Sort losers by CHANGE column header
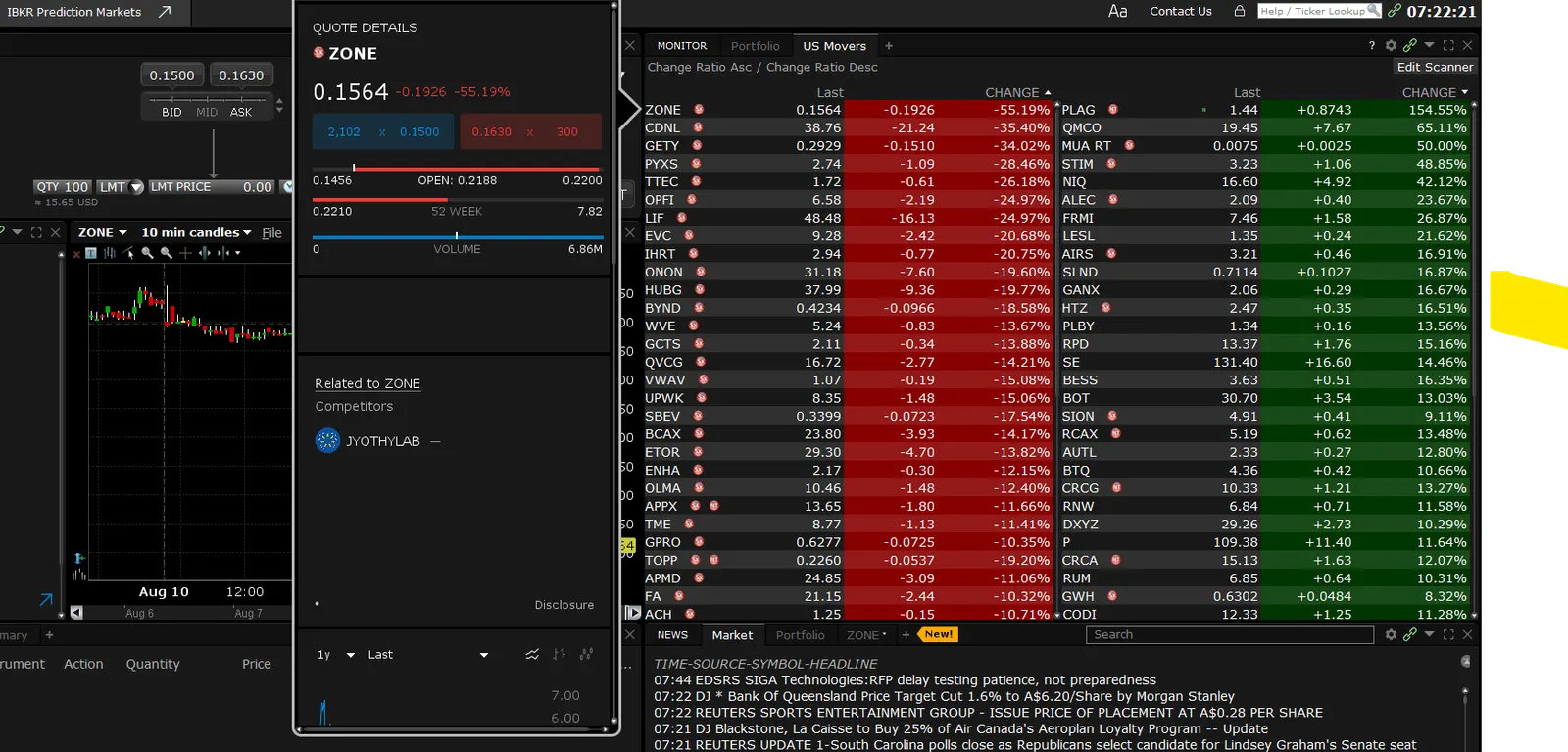Screen dimensions: 1568x752 tap(1017, 92)
